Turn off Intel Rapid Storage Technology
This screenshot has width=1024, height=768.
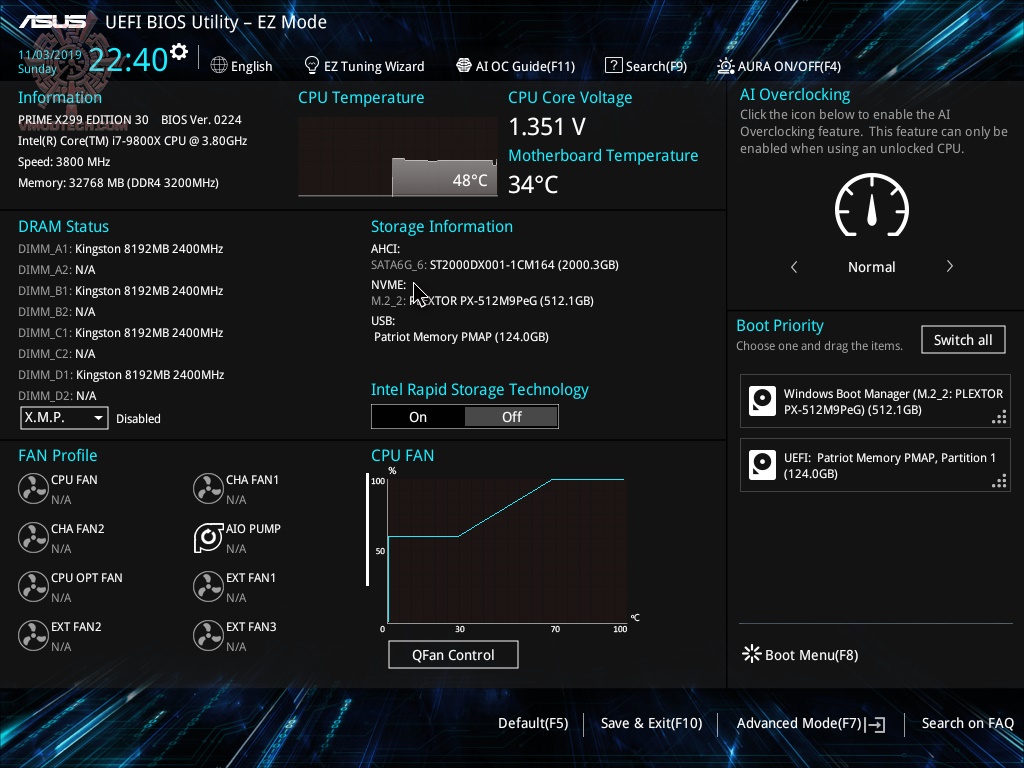(511, 417)
